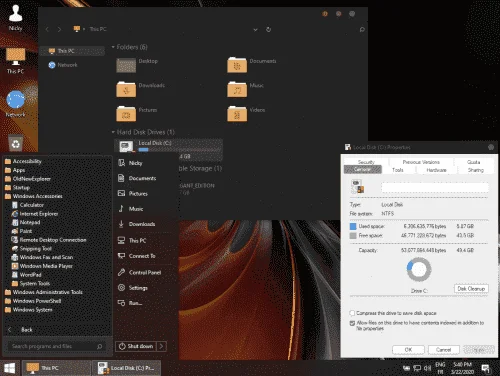500x376 pixels.
Task: Launch Paint from start menu
Action: 22,231
